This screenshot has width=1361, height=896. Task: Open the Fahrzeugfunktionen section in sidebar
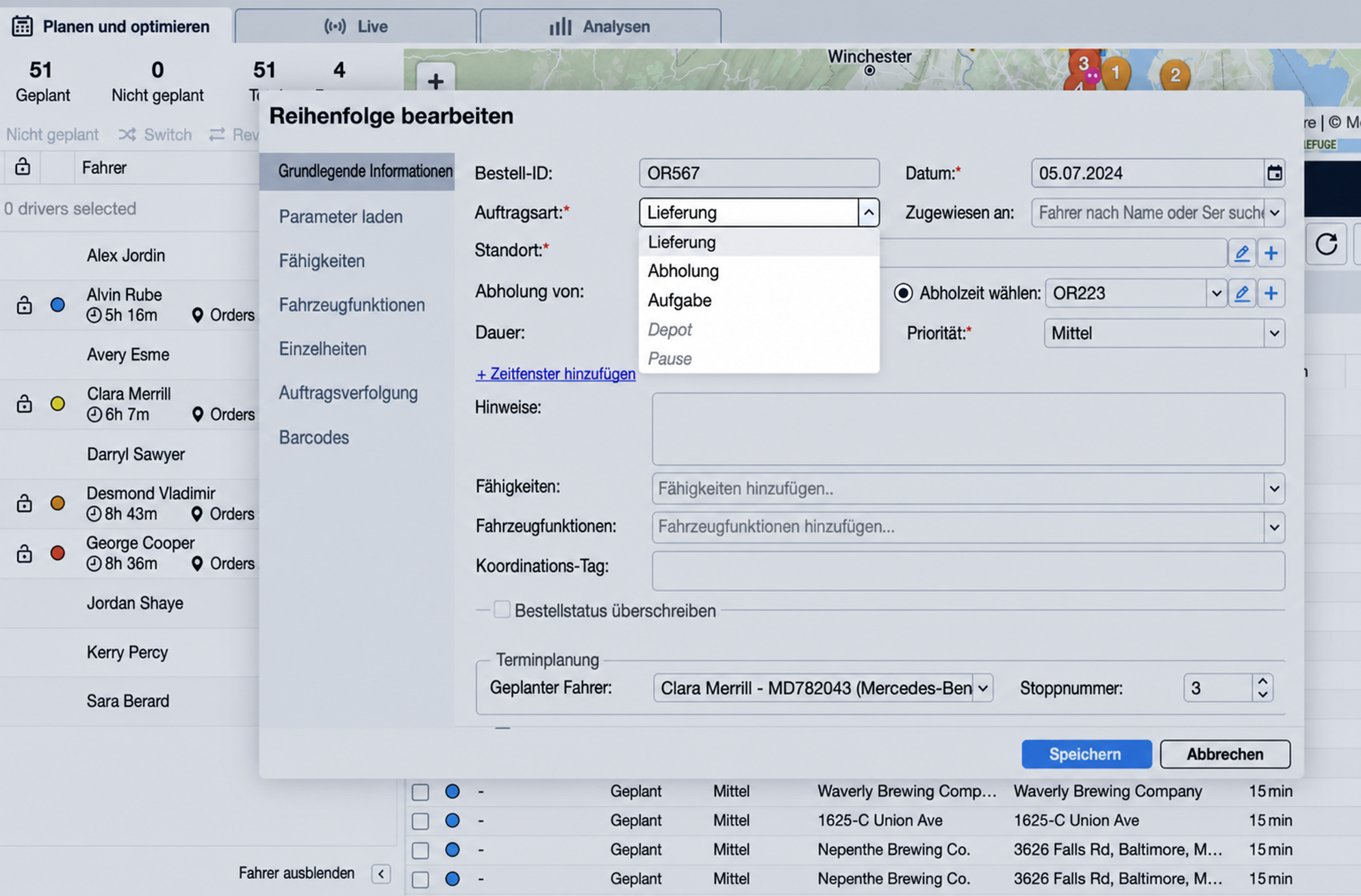(x=351, y=305)
